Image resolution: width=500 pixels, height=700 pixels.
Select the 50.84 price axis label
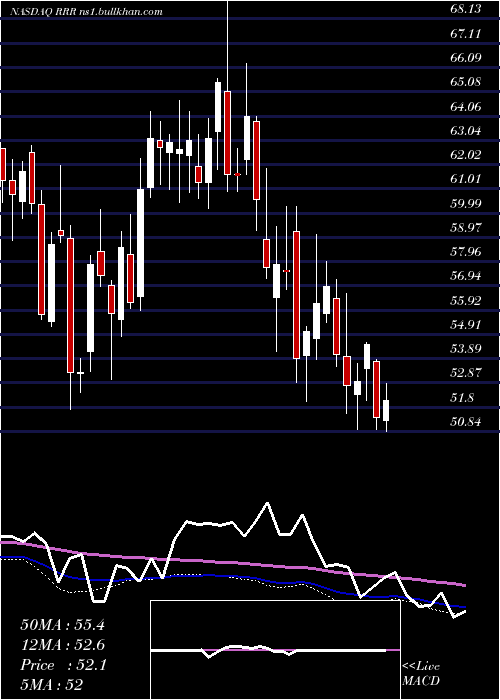467,421
